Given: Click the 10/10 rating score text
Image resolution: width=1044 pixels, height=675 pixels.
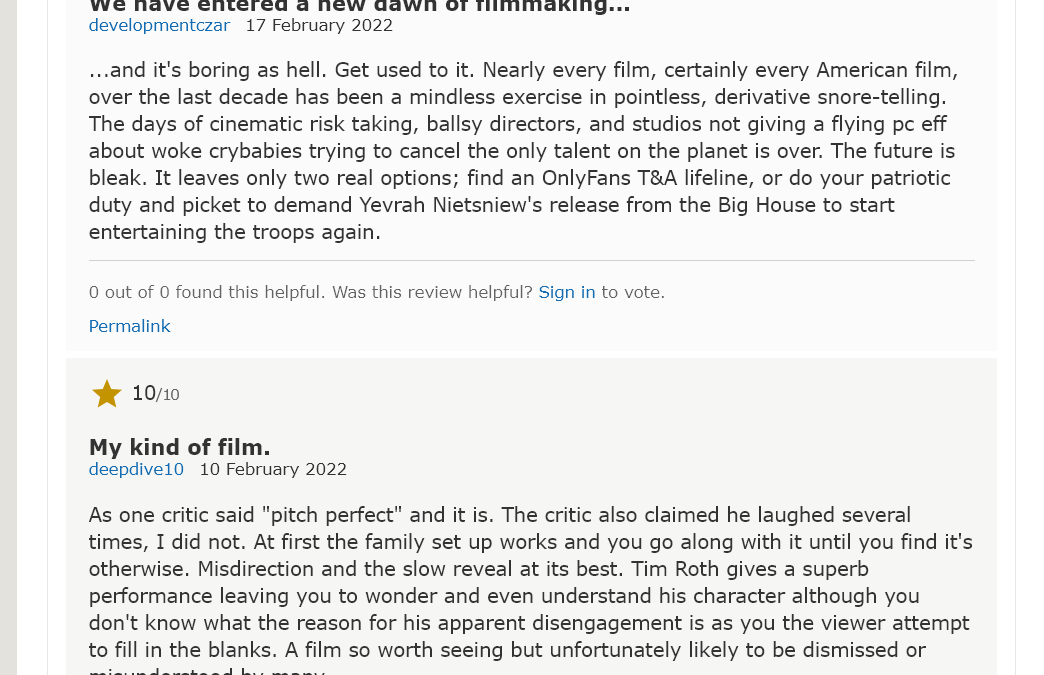Looking at the screenshot, I should tap(155, 394).
